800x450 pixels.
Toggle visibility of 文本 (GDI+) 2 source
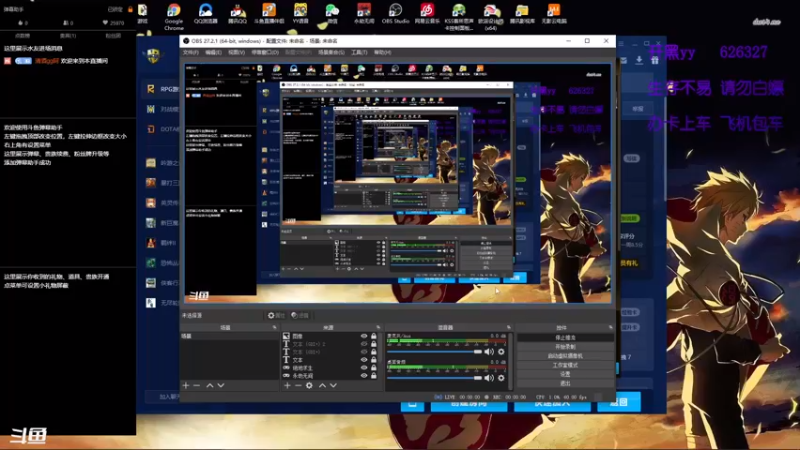pyautogui.click(x=364, y=344)
